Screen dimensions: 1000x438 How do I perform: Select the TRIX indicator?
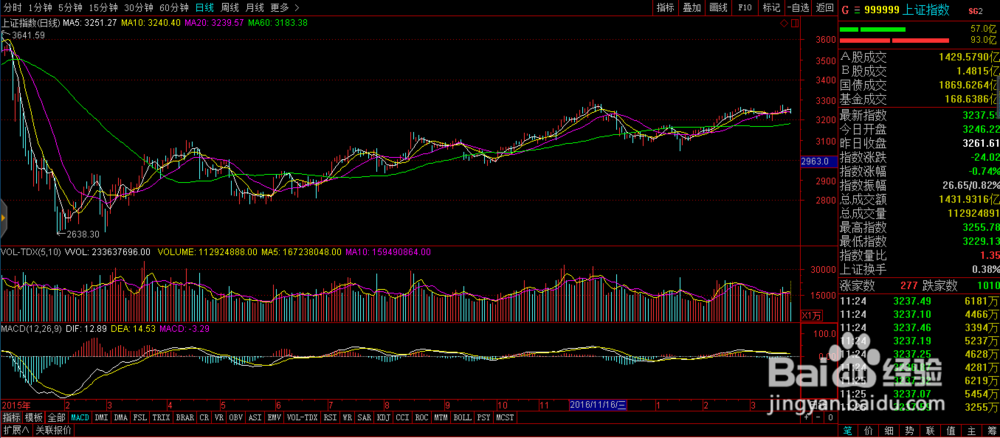(x=161, y=418)
